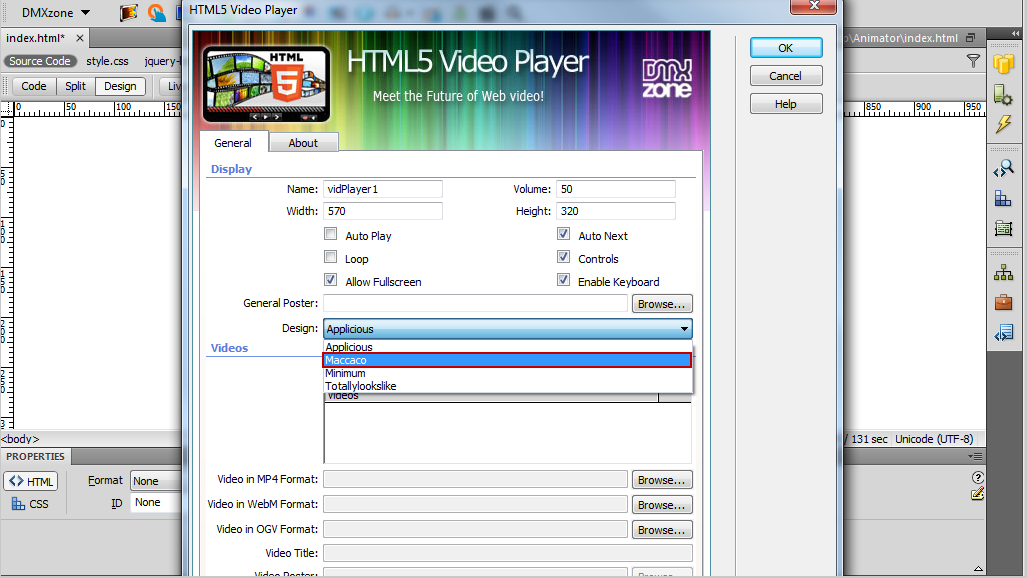Click the DMXzone flame image toolbar icon
This screenshot has height=578, width=1027.
click(x=128, y=12)
